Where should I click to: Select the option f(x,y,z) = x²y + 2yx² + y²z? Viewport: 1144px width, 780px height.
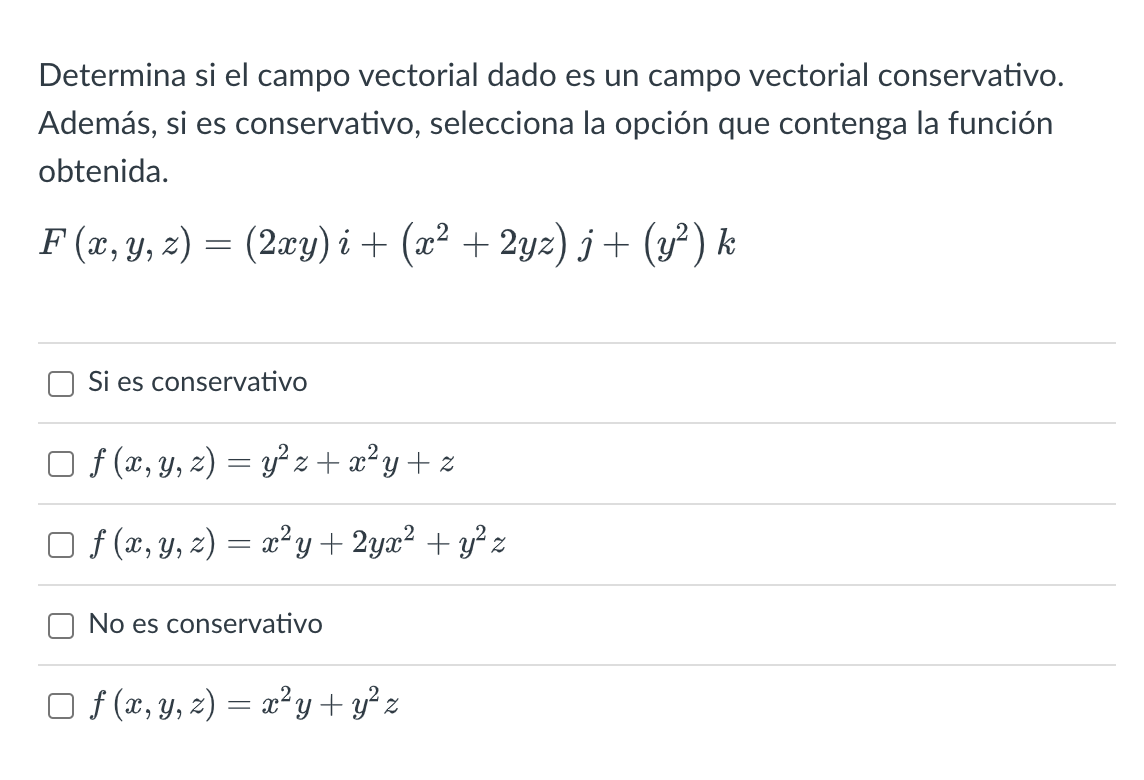click(x=60, y=544)
